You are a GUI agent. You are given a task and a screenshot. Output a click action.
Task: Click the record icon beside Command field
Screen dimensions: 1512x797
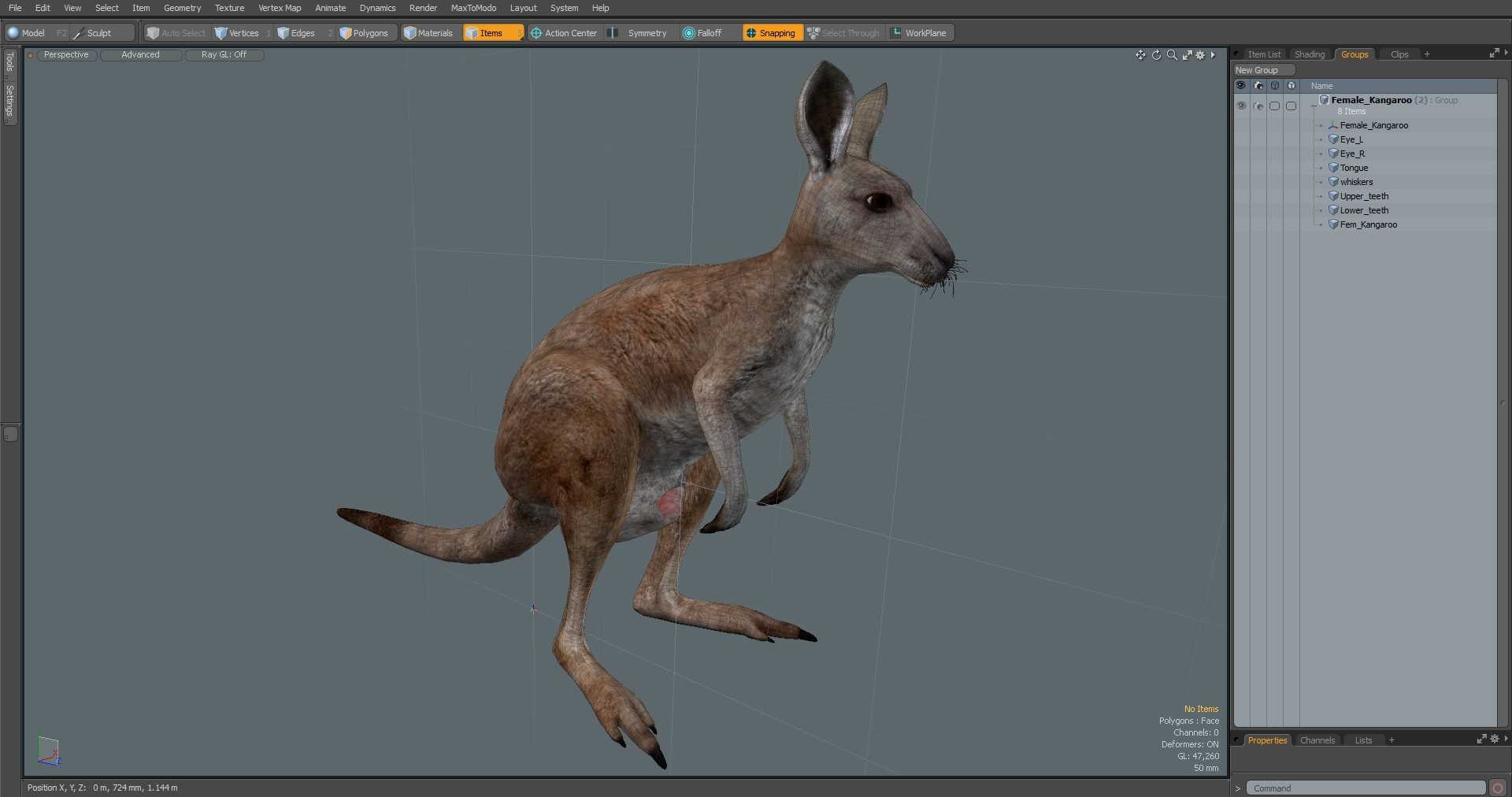tap(1497, 788)
